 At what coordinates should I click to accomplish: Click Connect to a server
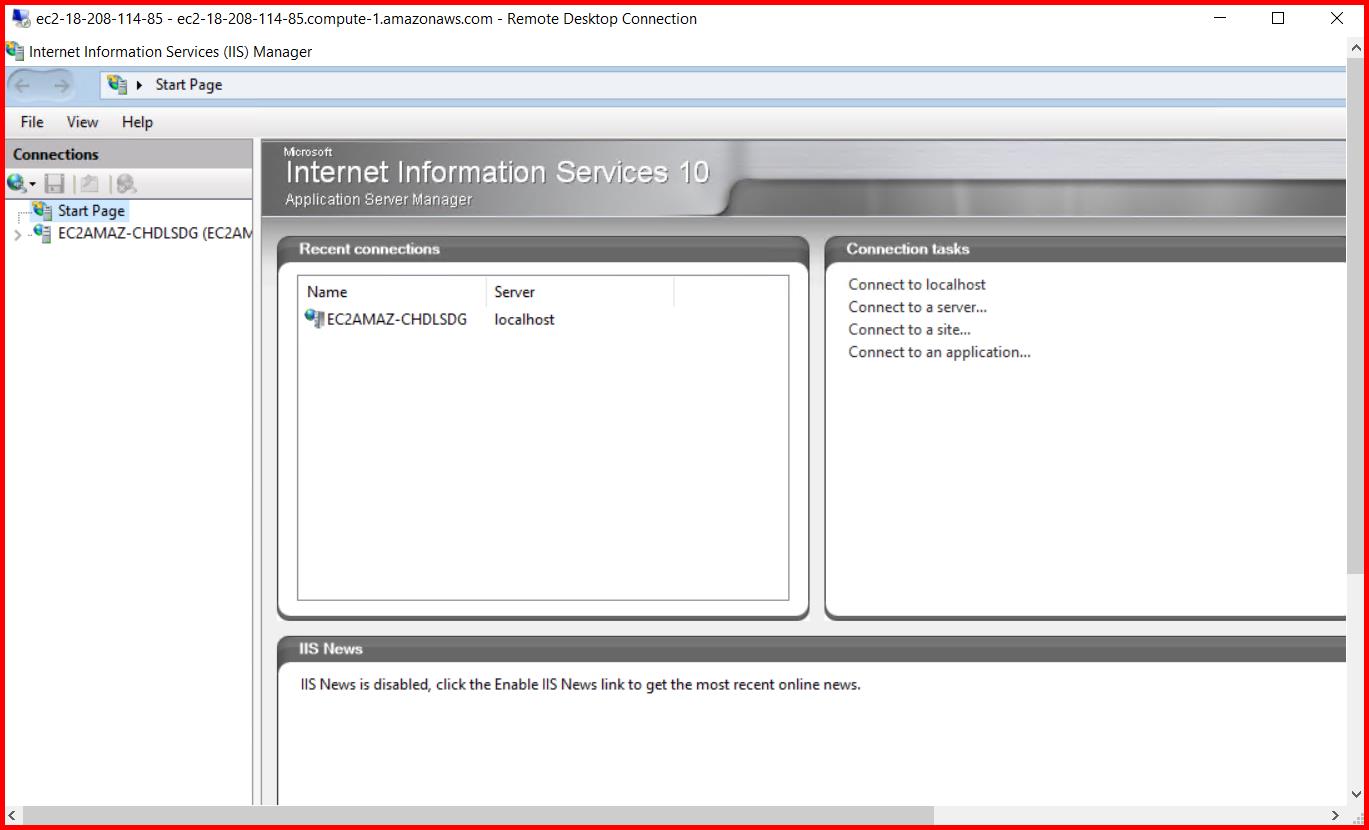point(917,307)
